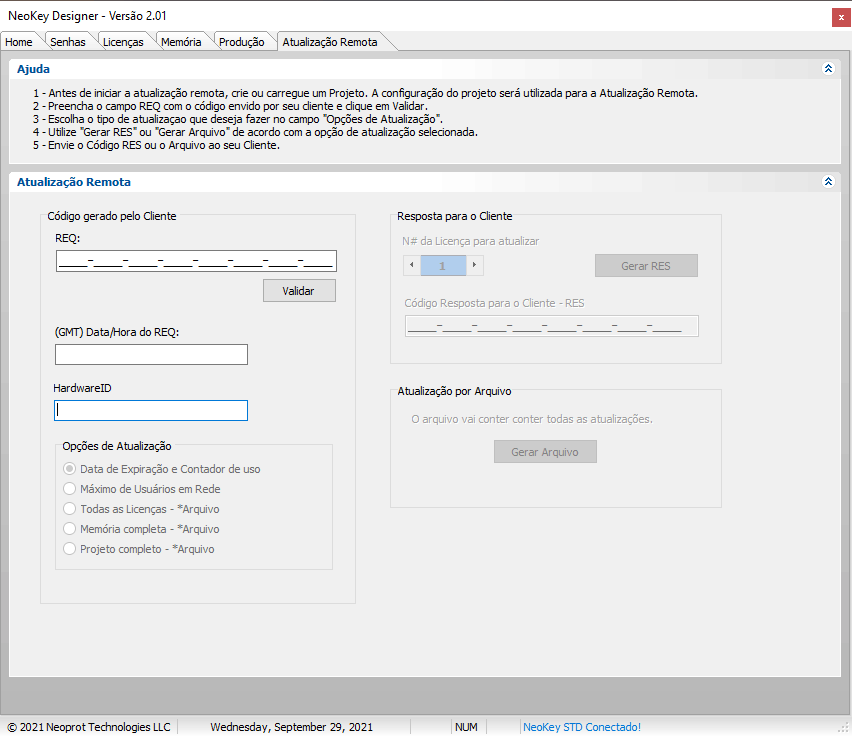Focus the HardwareID text field
The image size is (852, 736).
click(151, 410)
